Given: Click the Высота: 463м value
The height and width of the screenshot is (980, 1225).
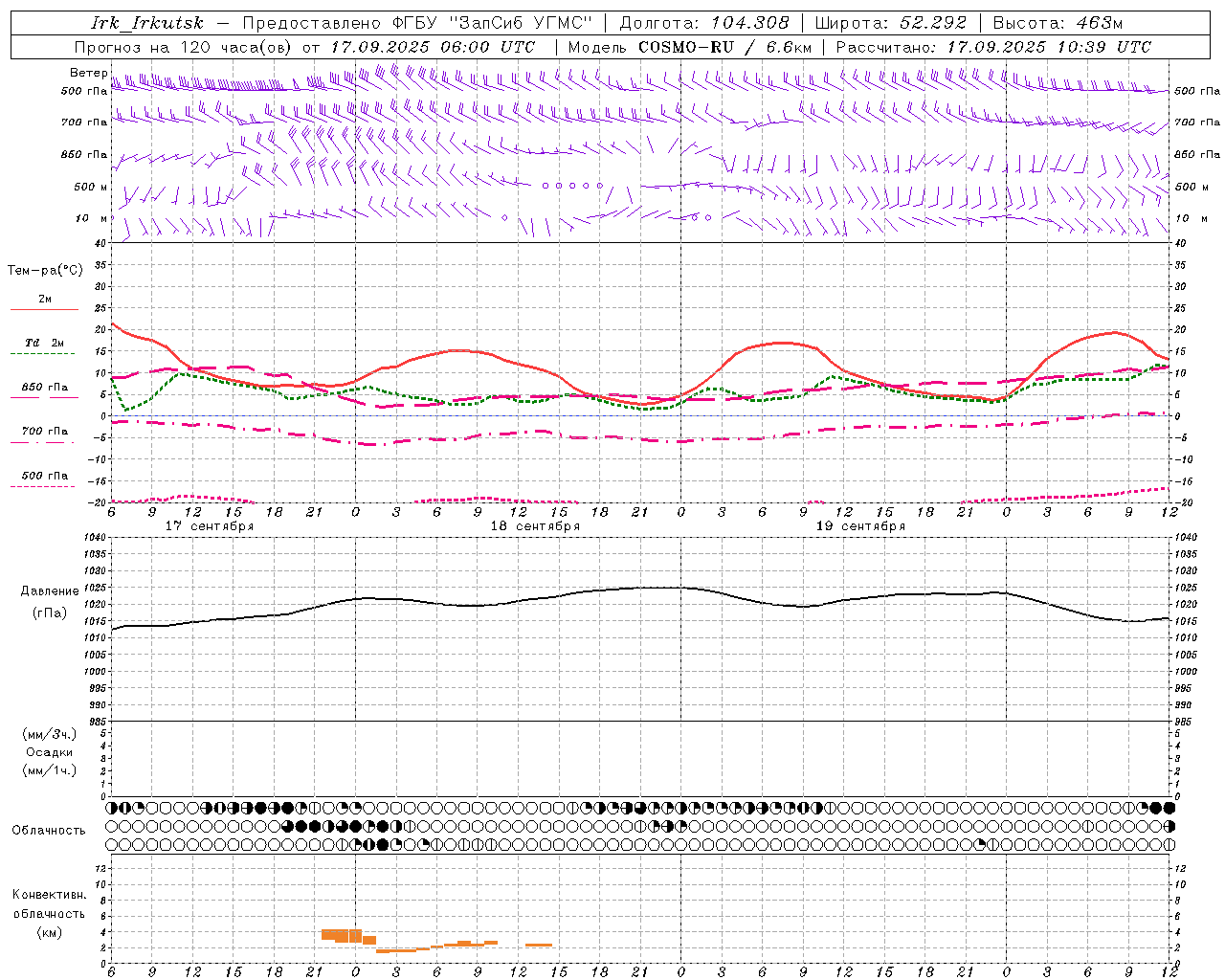Looking at the screenshot, I should pyautogui.click(x=1058, y=23).
